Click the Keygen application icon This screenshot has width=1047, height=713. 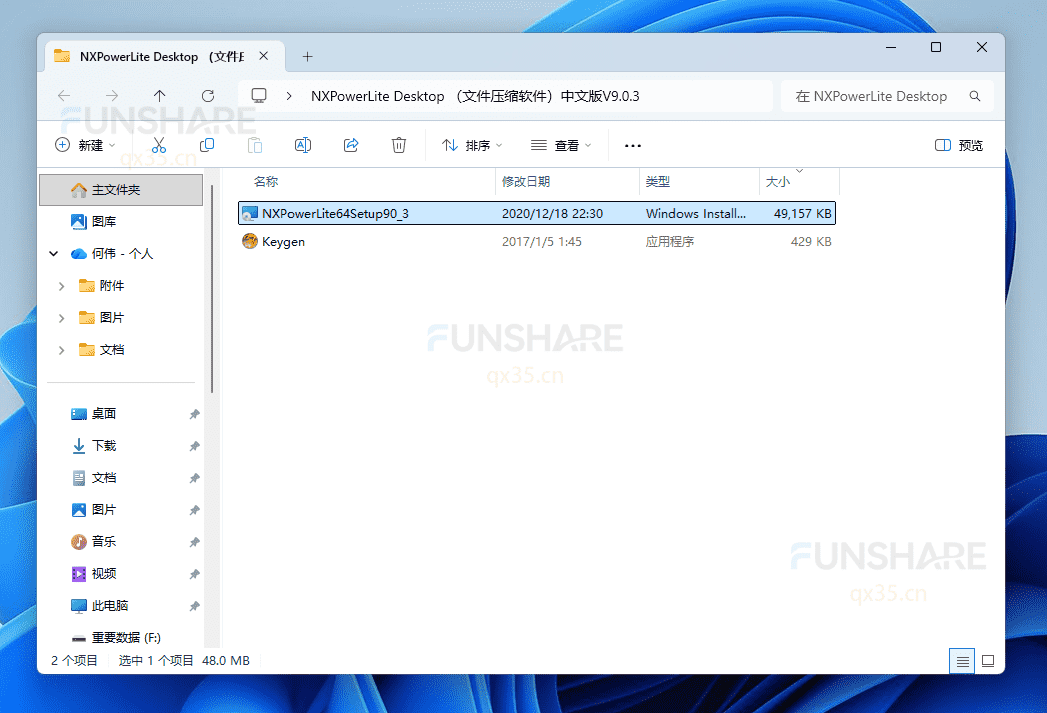point(250,242)
